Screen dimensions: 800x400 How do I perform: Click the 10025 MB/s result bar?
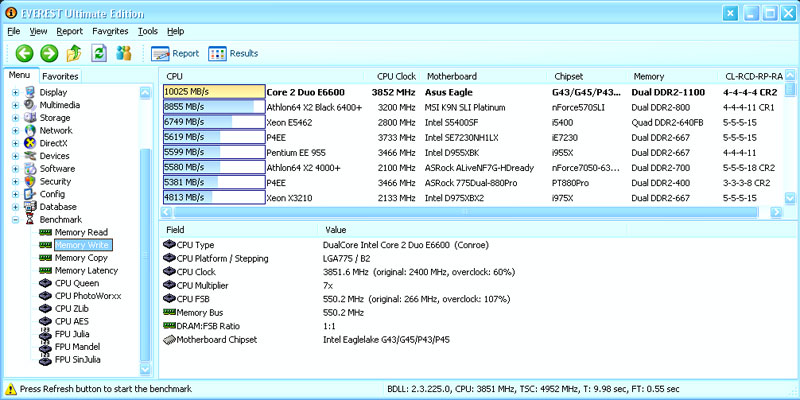pyautogui.click(x=214, y=92)
